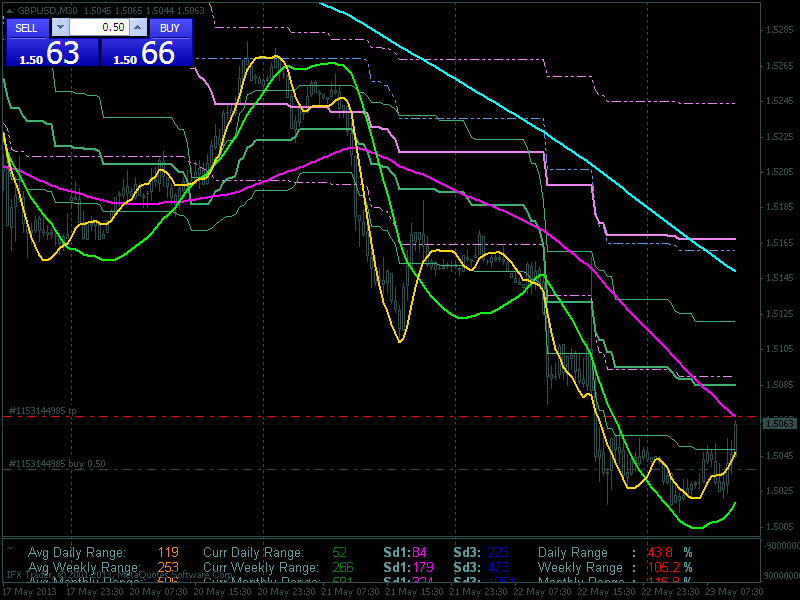
Task: Click the 0.50 volume input field
Action: [99, 28]
